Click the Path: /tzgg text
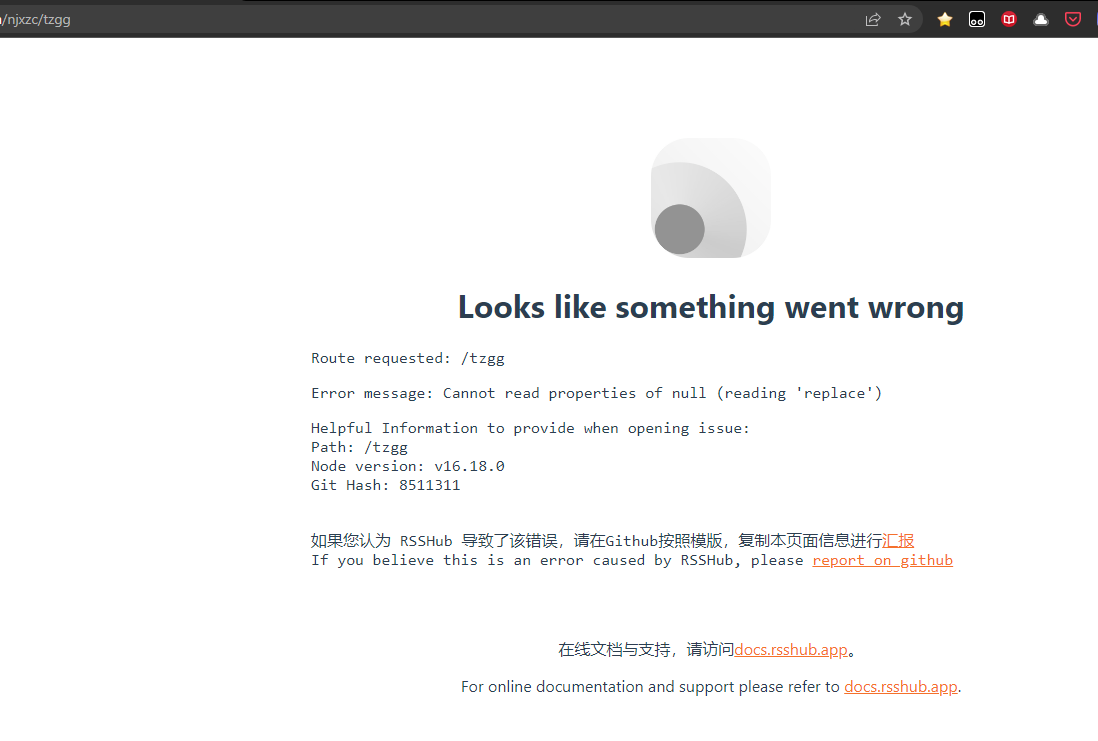 pos(358,447)
